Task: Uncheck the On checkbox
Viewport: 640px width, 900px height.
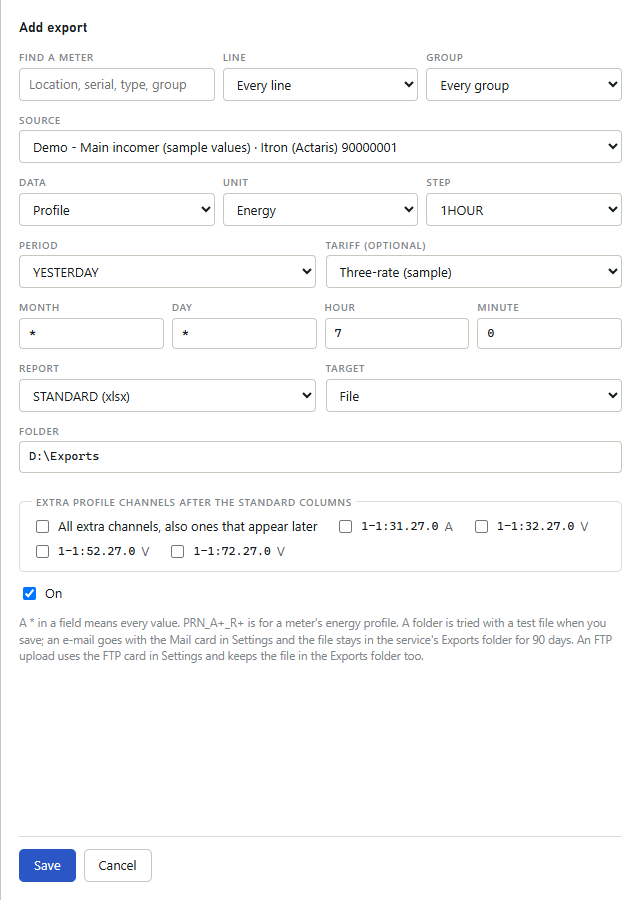Action: click(29, 593)
